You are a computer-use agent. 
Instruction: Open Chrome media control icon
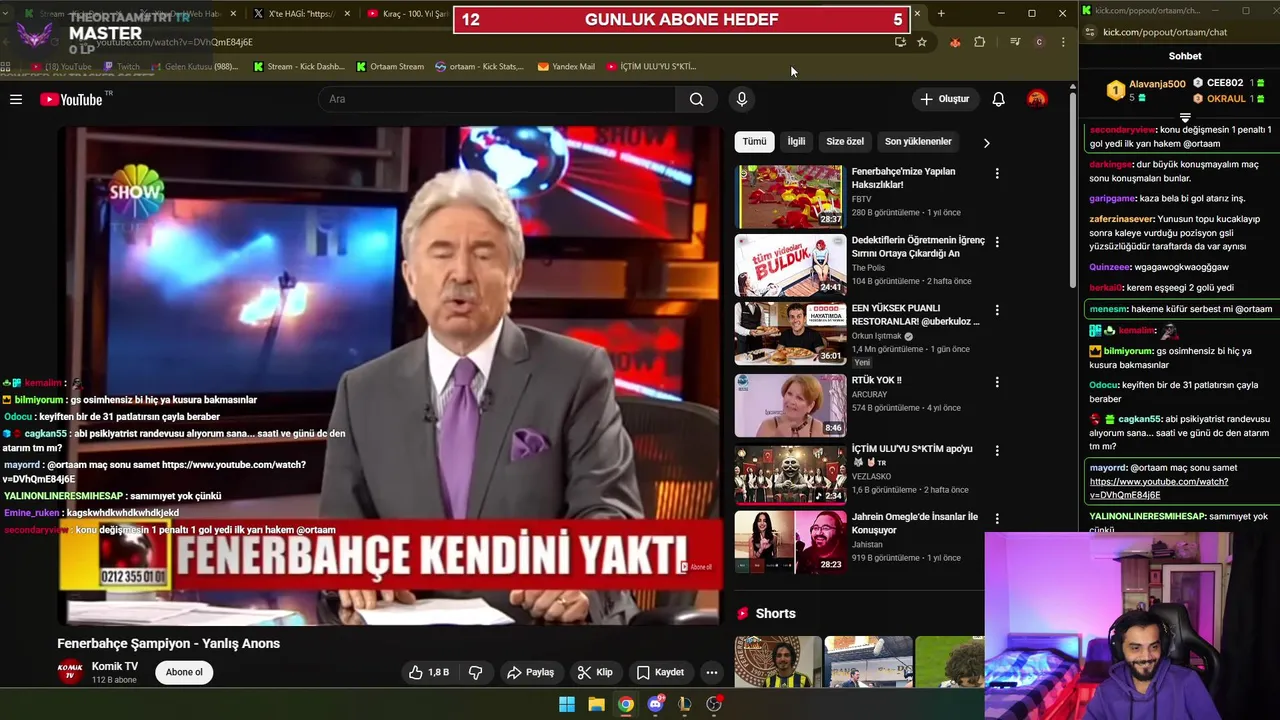pos(1015,42)
